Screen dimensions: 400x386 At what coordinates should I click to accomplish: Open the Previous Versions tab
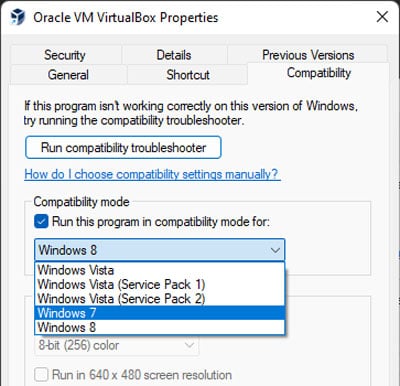(x=308, y=55)
